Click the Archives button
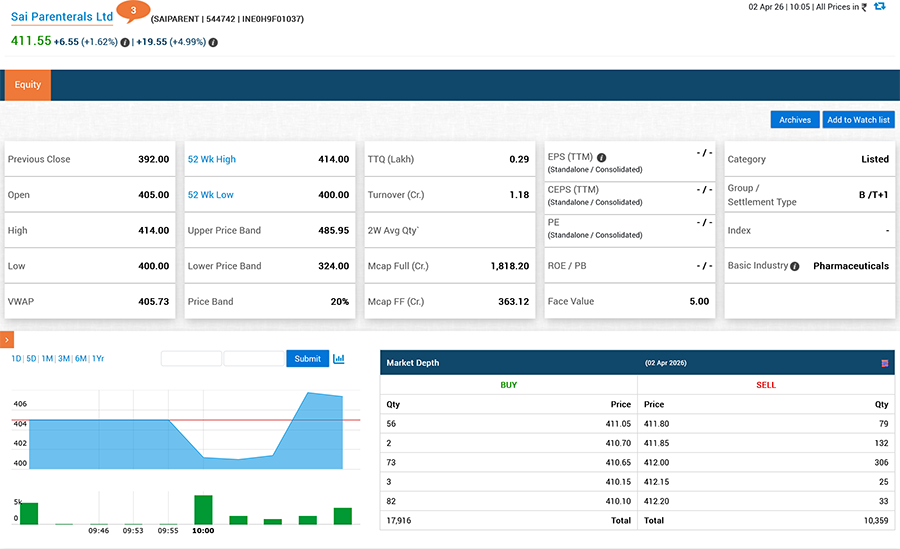The width and height of the screenshot is (900, 549). [795, 120]
